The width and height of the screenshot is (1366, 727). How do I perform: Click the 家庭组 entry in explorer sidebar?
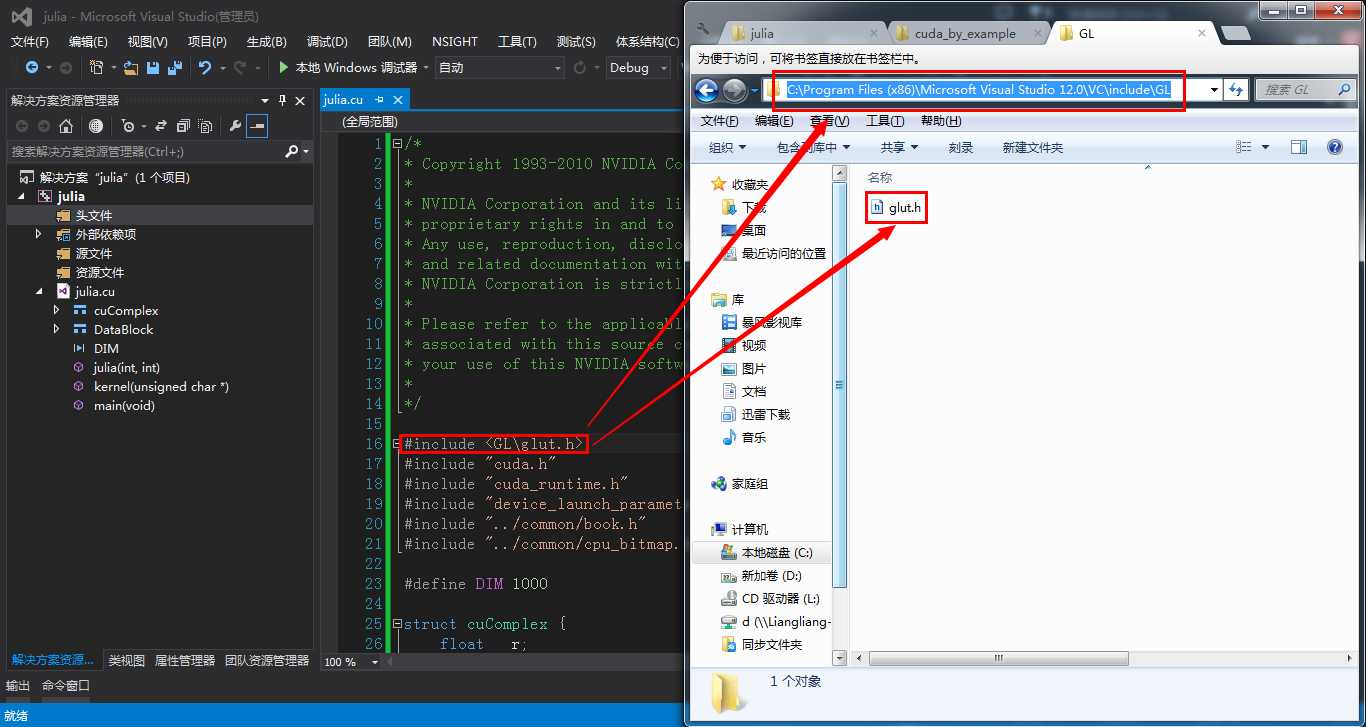pyautogui.click(x=740, y=484)
